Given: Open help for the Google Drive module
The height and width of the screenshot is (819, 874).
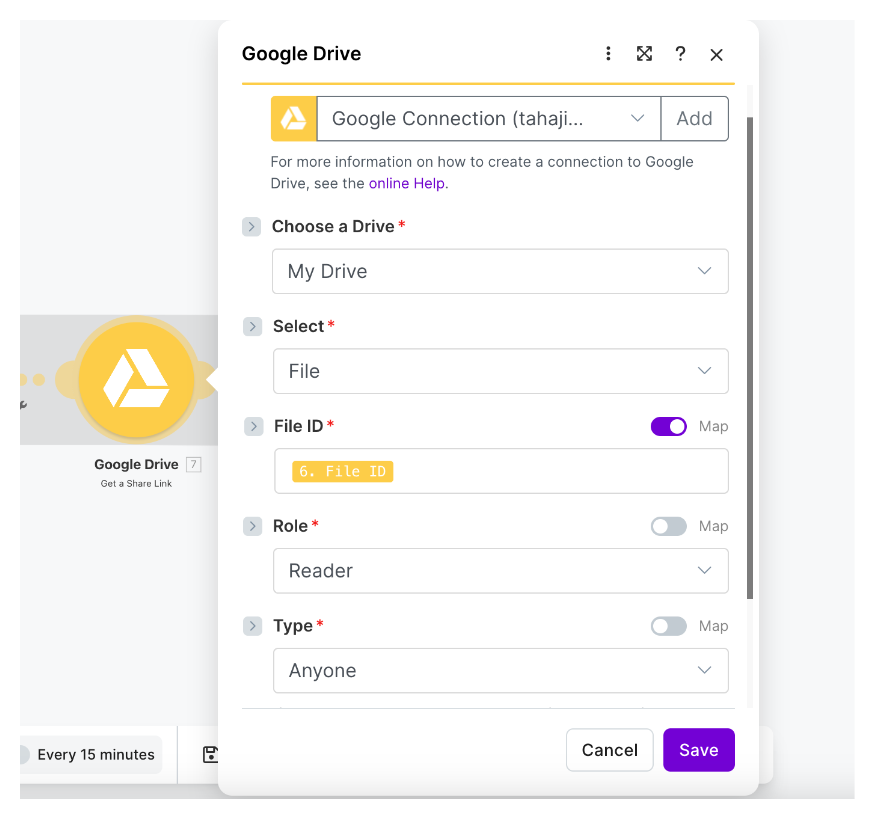Looking at the screenshot, I should coord(680,54).
